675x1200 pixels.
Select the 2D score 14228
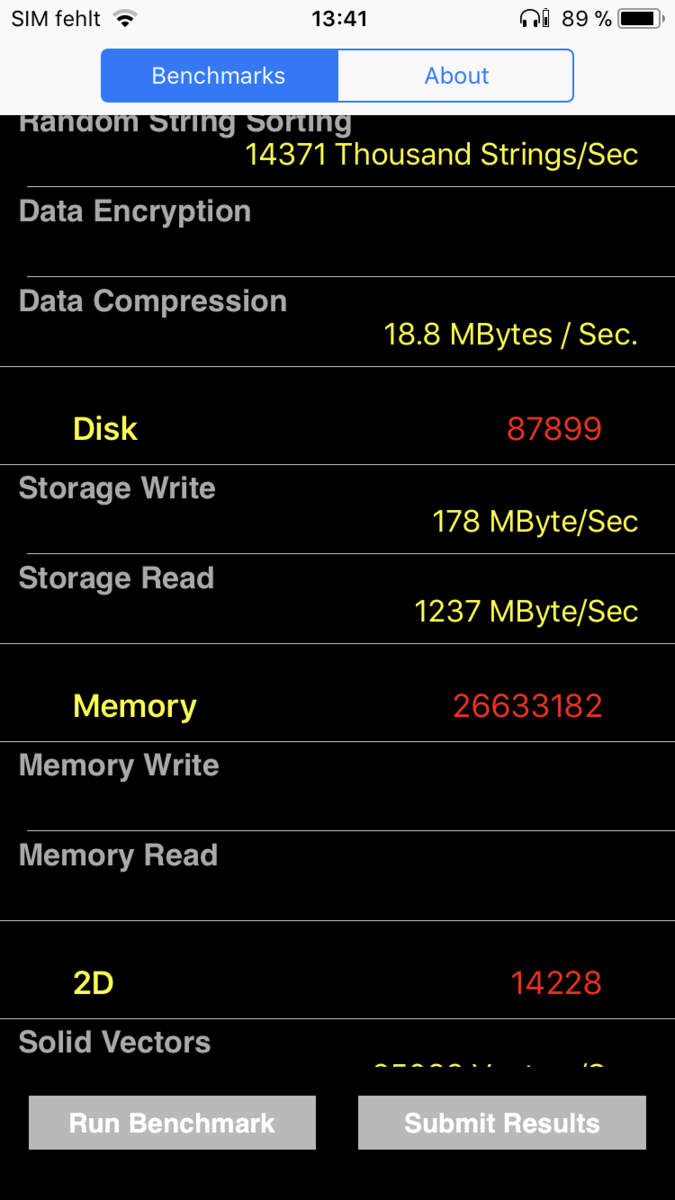tap(556, 983)
